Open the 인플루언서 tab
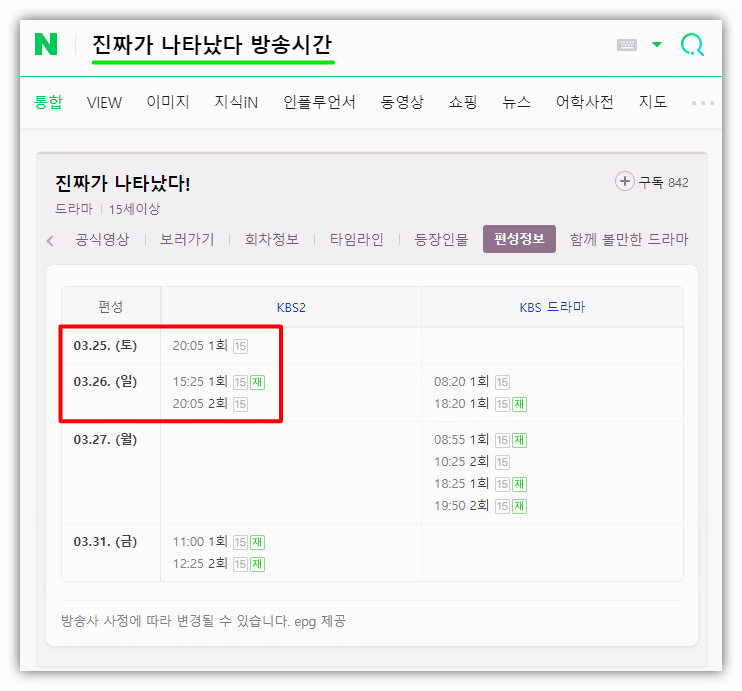Image resolution: width=742 pixels, height=691 pixels. pos(319,102)
